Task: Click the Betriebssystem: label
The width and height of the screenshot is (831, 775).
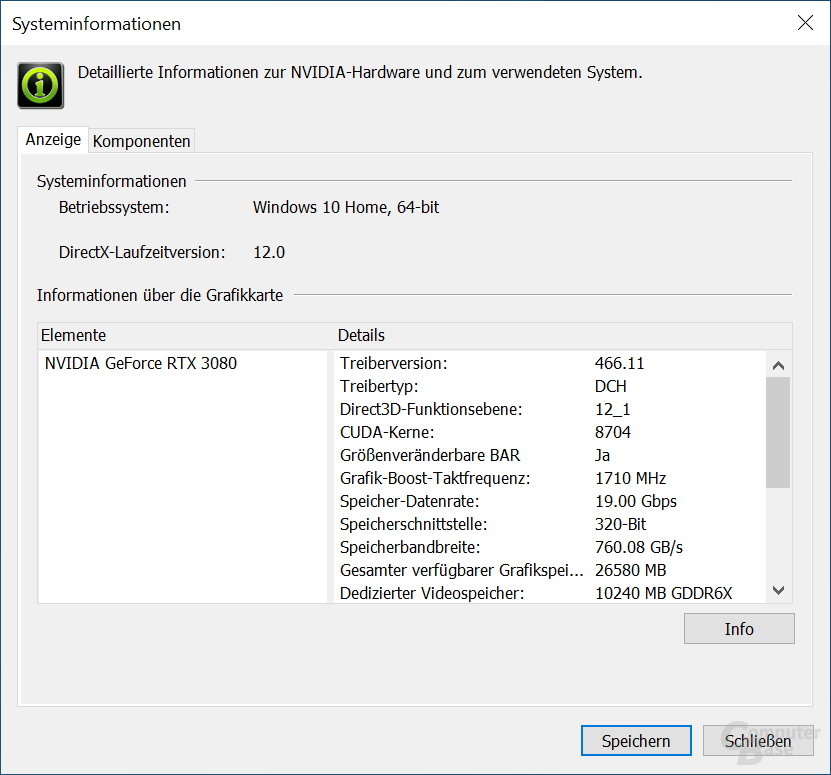Action: pos(114,207)
